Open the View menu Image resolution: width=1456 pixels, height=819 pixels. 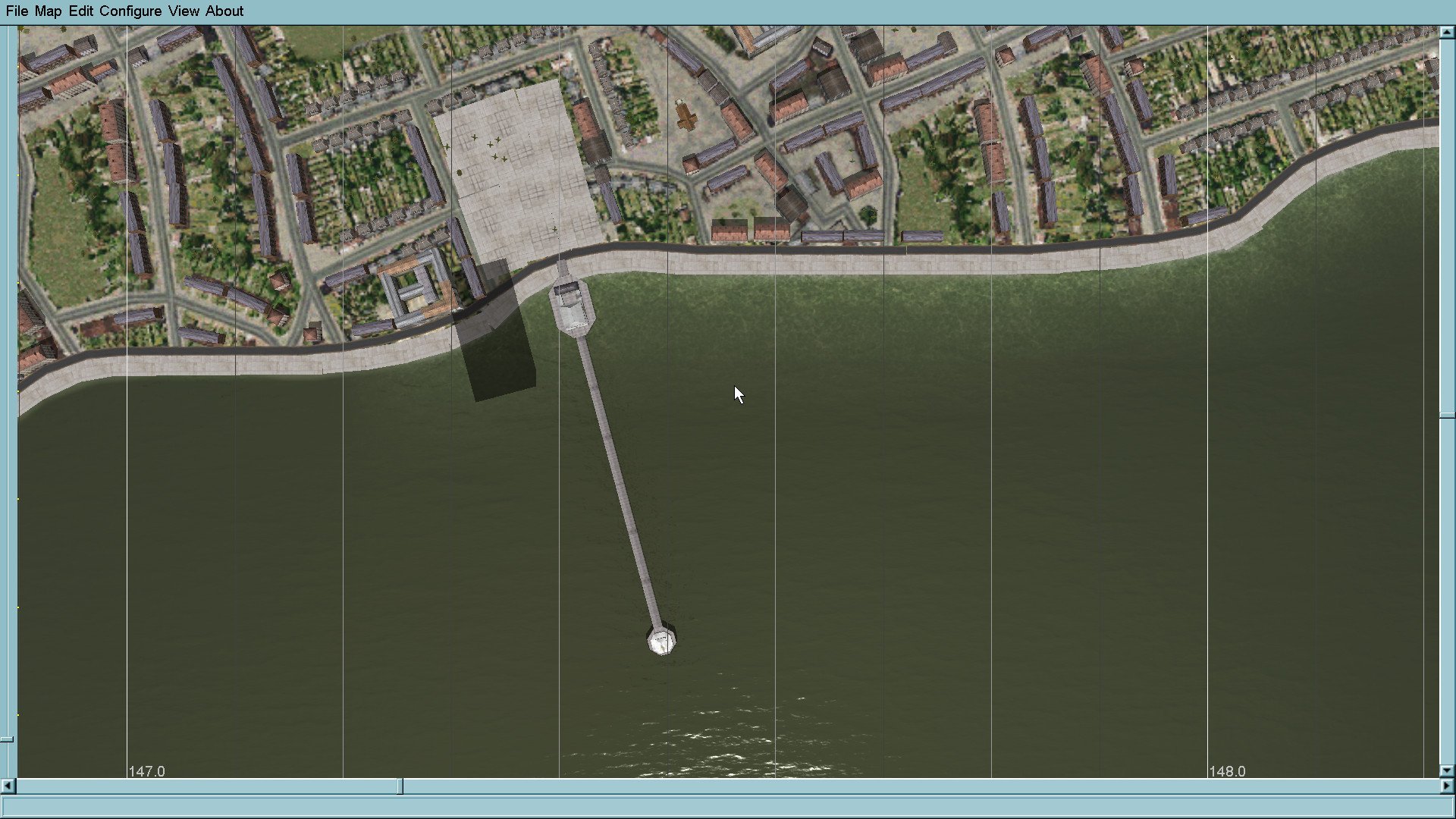(184, 11)
